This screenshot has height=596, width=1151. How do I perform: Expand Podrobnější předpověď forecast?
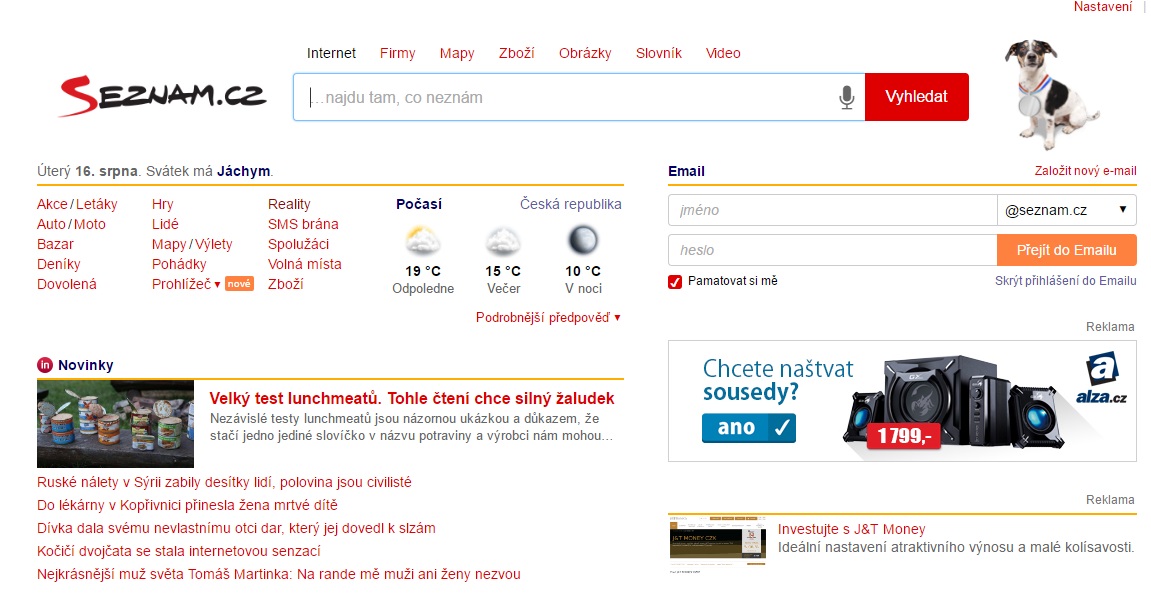[x=548, y=318]
